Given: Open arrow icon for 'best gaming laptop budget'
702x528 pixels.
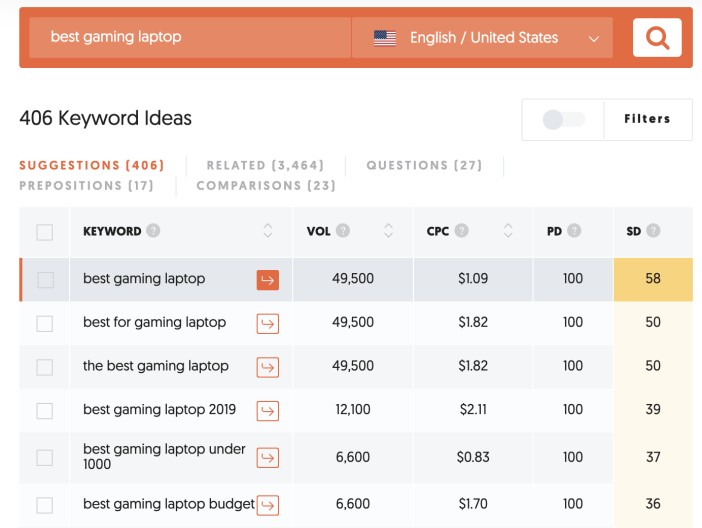Looking at the screenshot, I should click(x=267, y=505).
